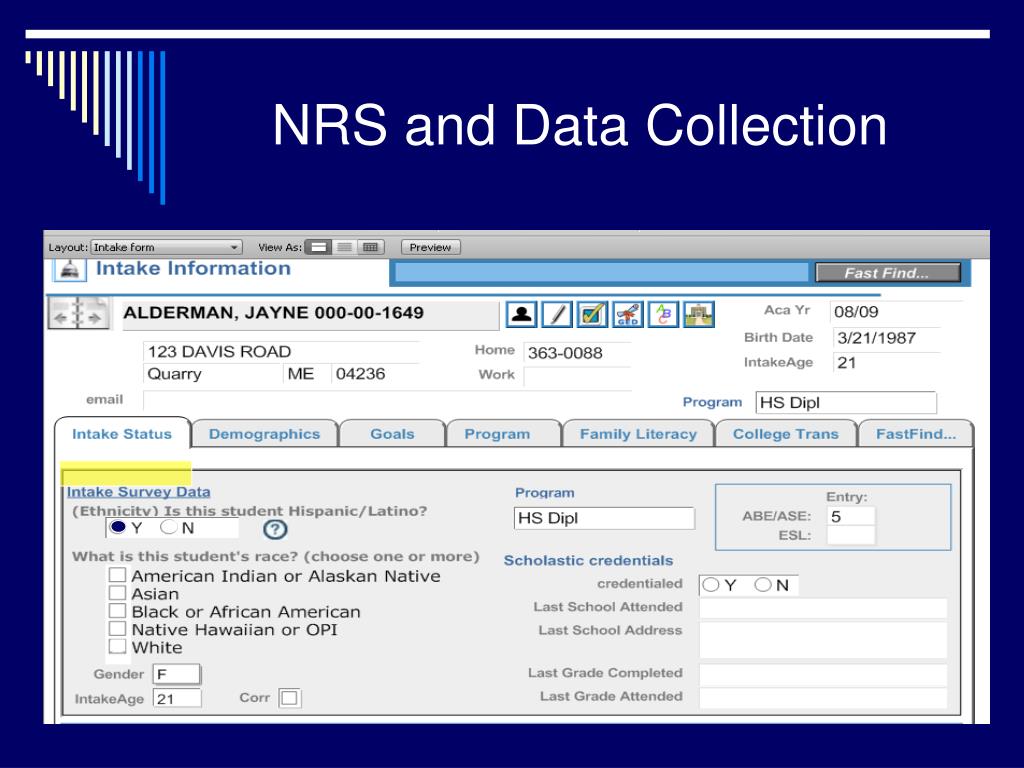Click the Preview button

[x=430, y=248]
